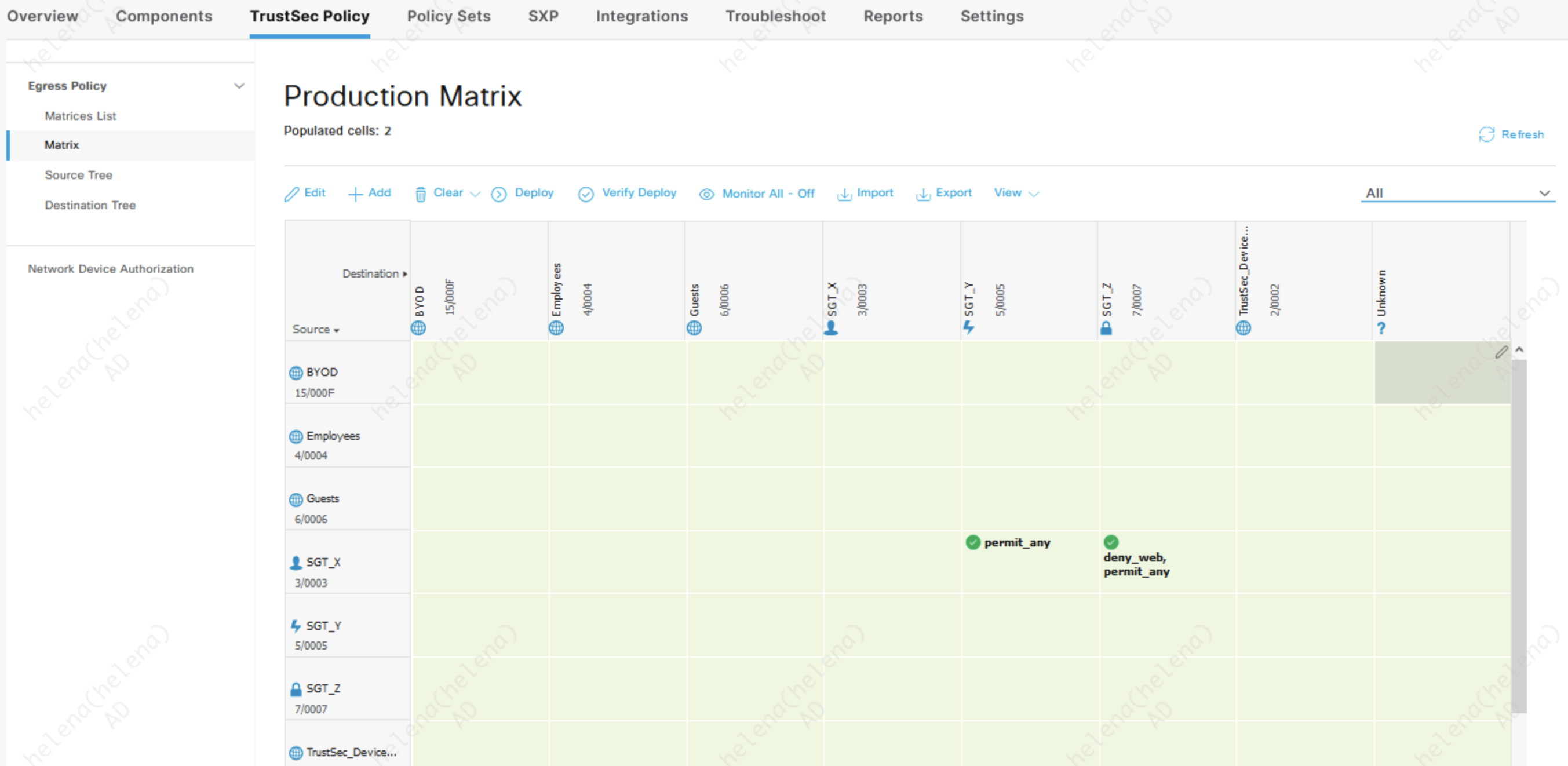
Task: Collapse the Egress Policy section
Action: point(239,85)
